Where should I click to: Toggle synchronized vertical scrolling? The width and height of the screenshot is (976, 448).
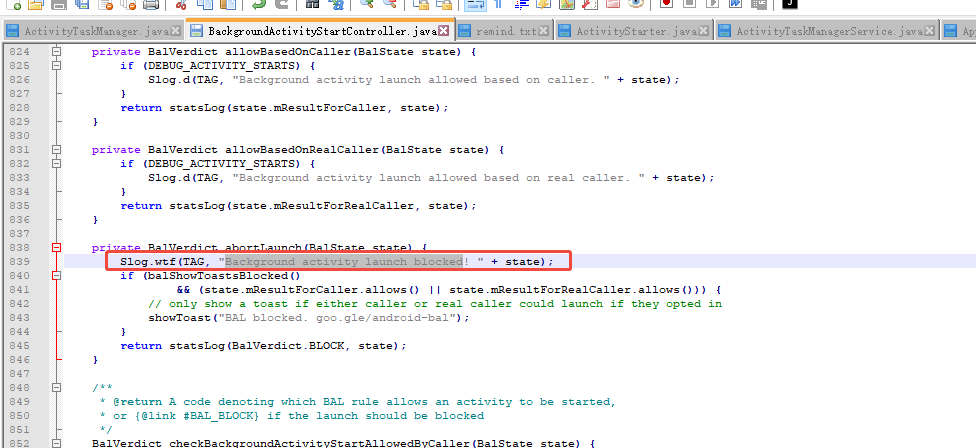(421, 4)
